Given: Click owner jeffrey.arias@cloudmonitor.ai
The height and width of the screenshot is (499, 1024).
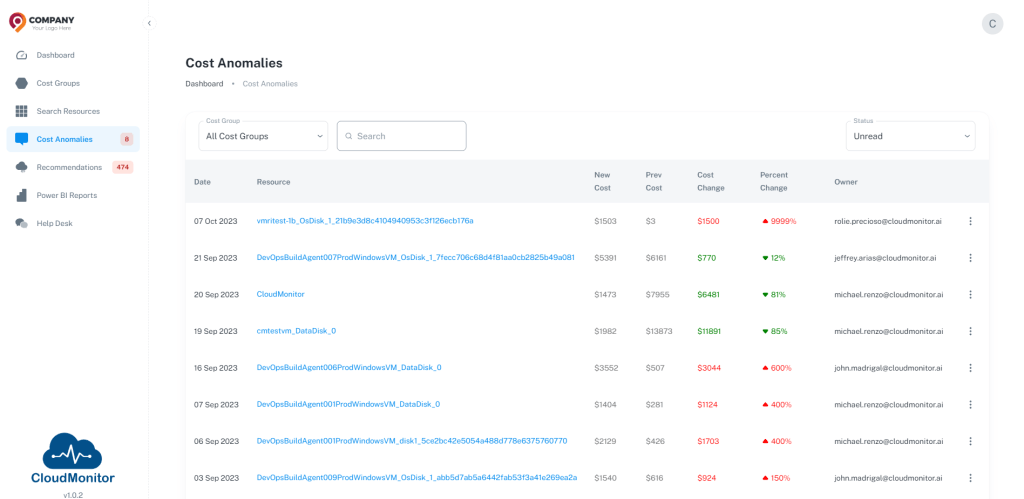Looking at the screenshot, I should [886, 258].
